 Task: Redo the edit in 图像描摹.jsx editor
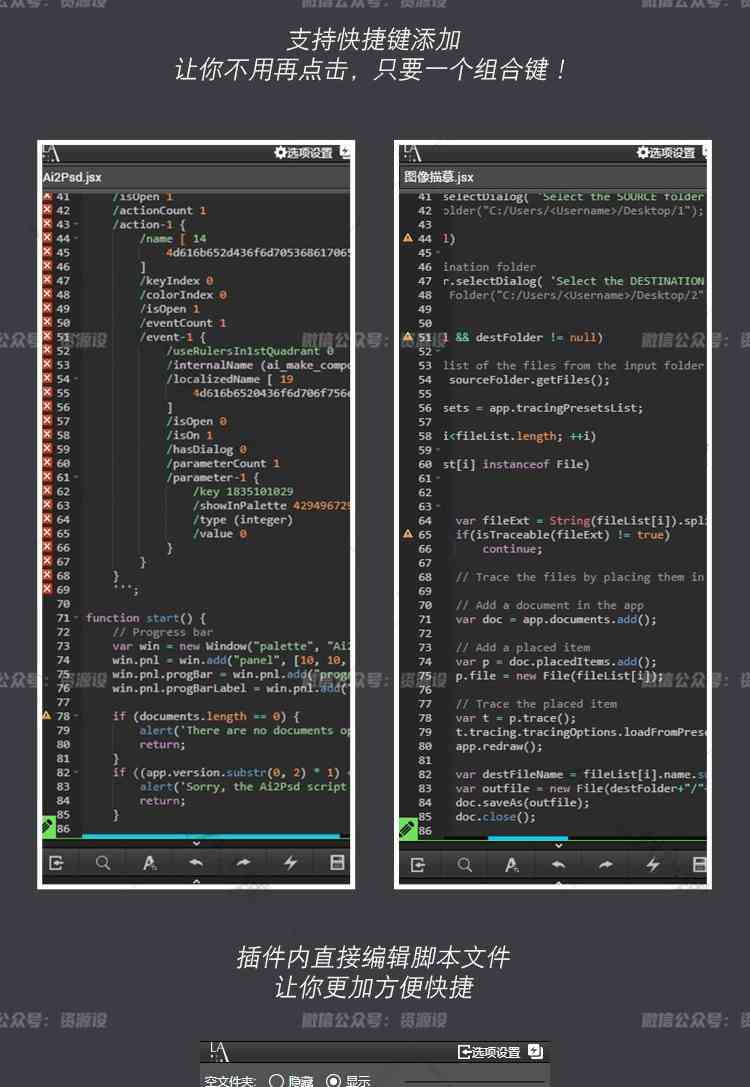pos(606,865)
